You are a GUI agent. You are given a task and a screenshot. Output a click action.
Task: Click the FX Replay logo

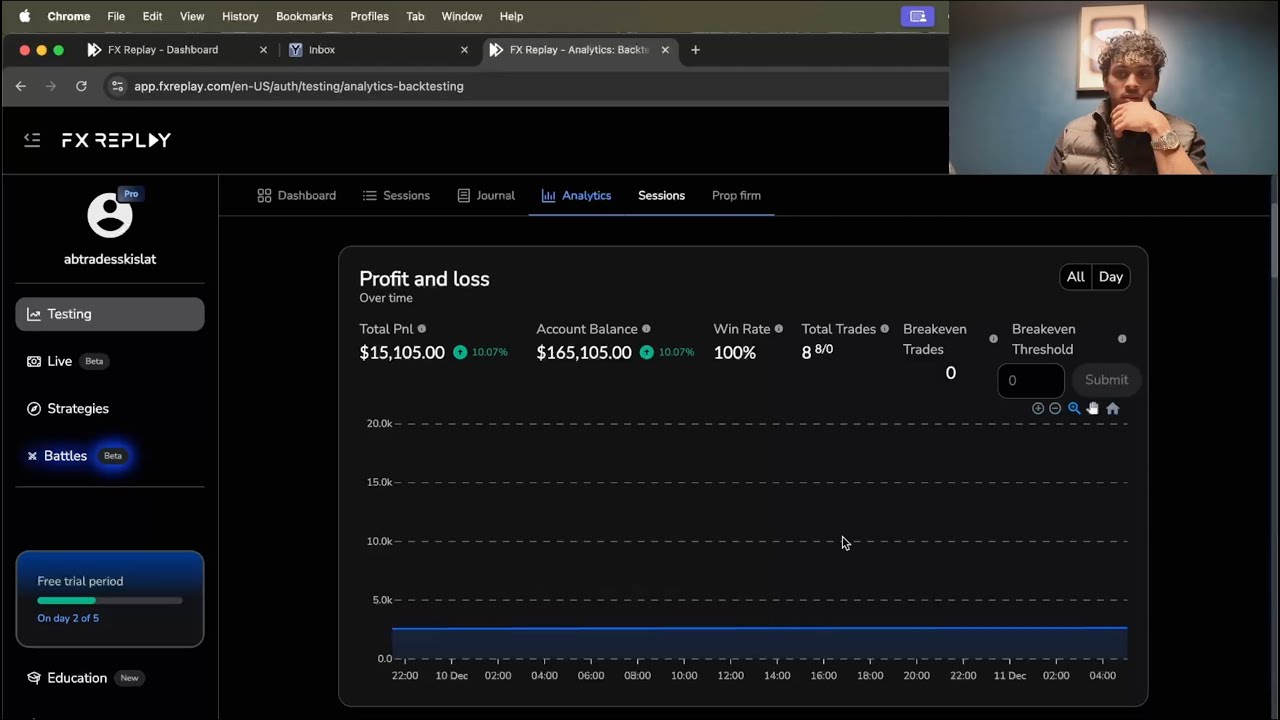point(116,140)
